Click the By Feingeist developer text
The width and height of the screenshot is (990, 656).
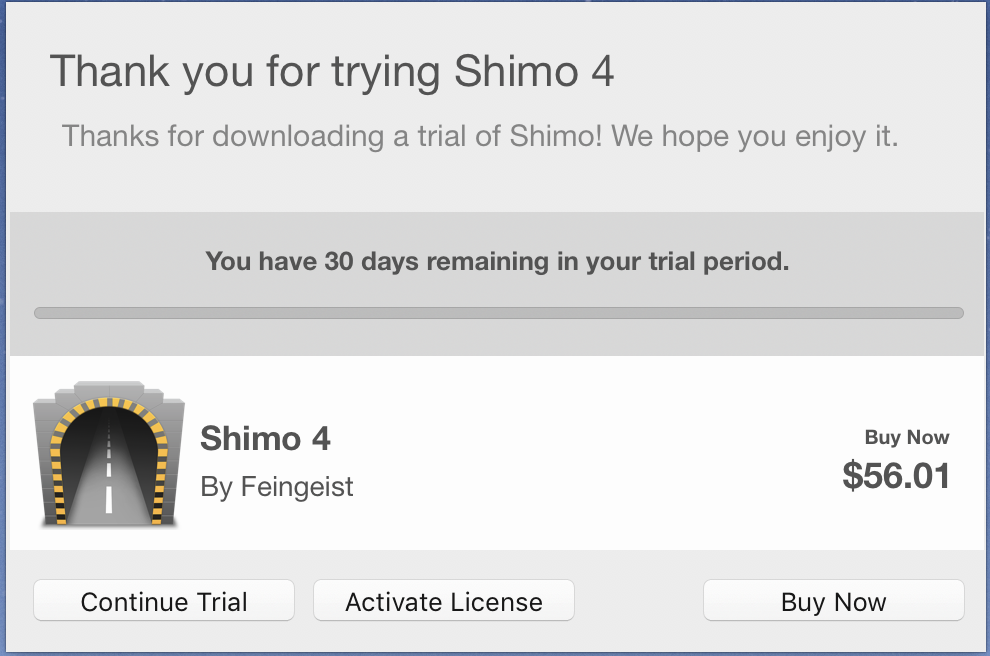277,487
